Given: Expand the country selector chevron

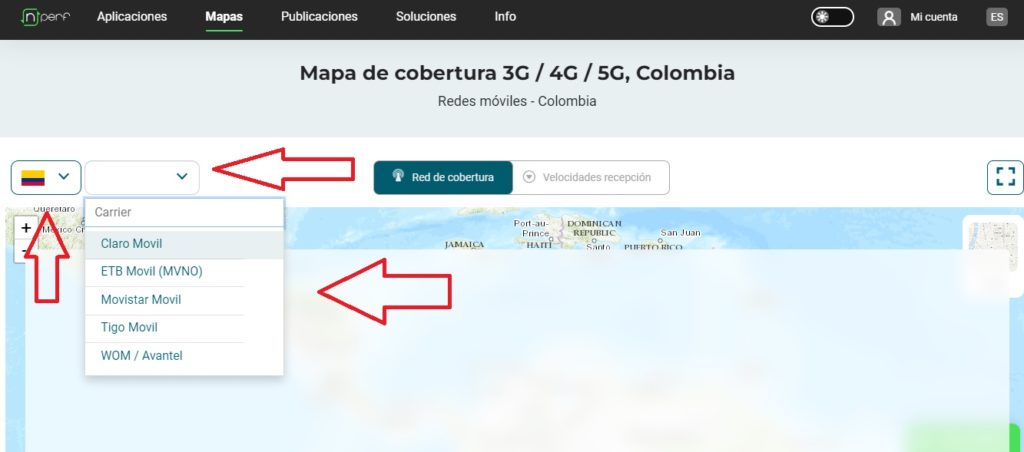Looking at the screenshot, I should pyautogui.click(x=64, y=176).
